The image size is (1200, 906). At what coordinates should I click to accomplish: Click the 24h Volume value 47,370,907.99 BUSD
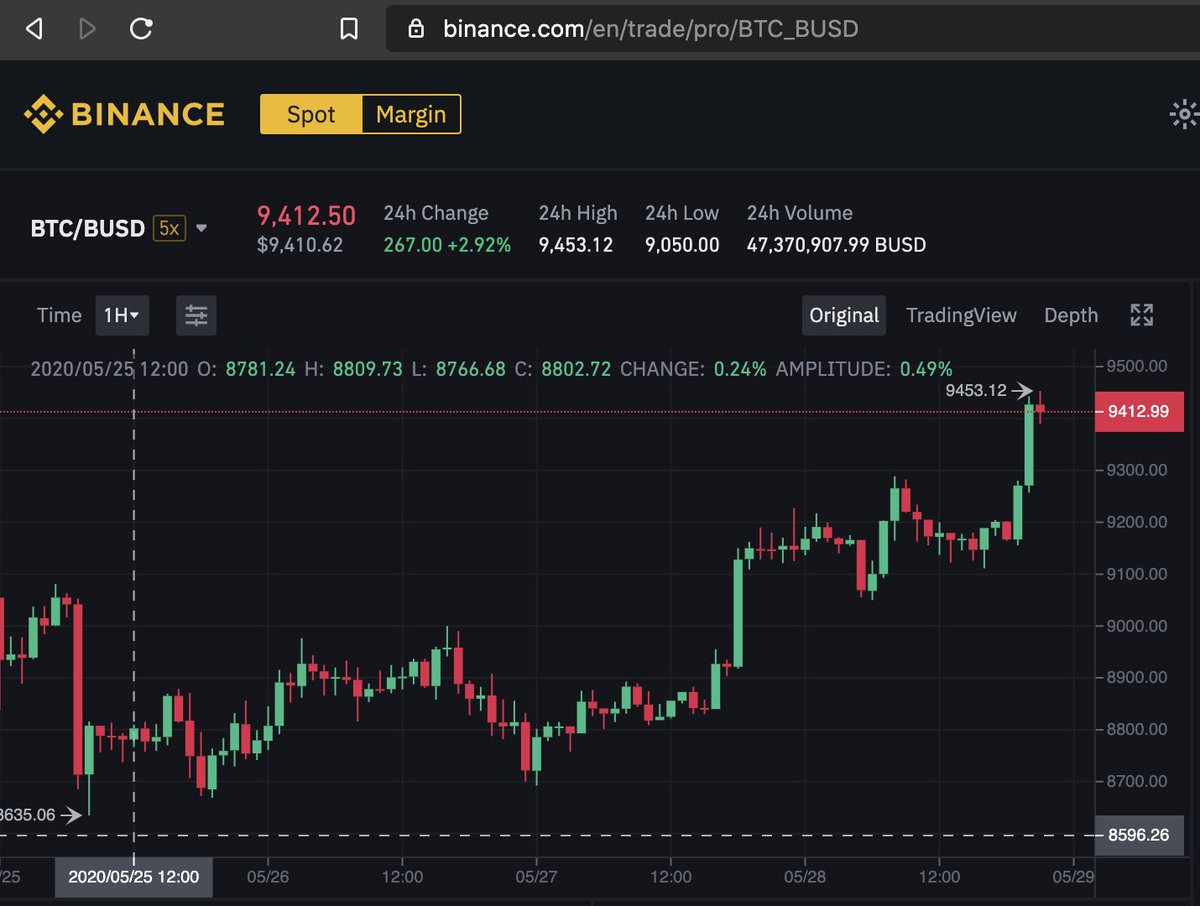[836, 245]
